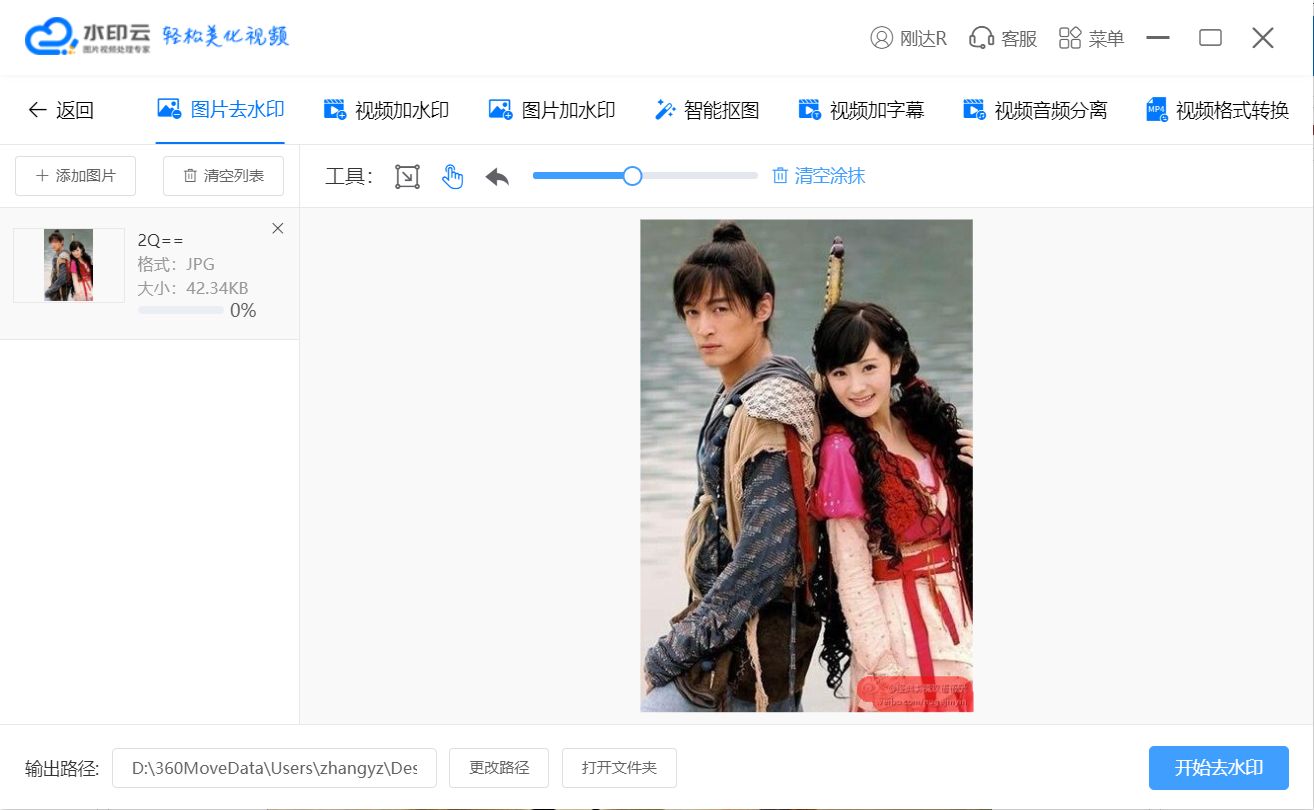Open the 视频格式转换 tab
The width and height of the screenshot is (1314, 810).
click(1217, 110)
